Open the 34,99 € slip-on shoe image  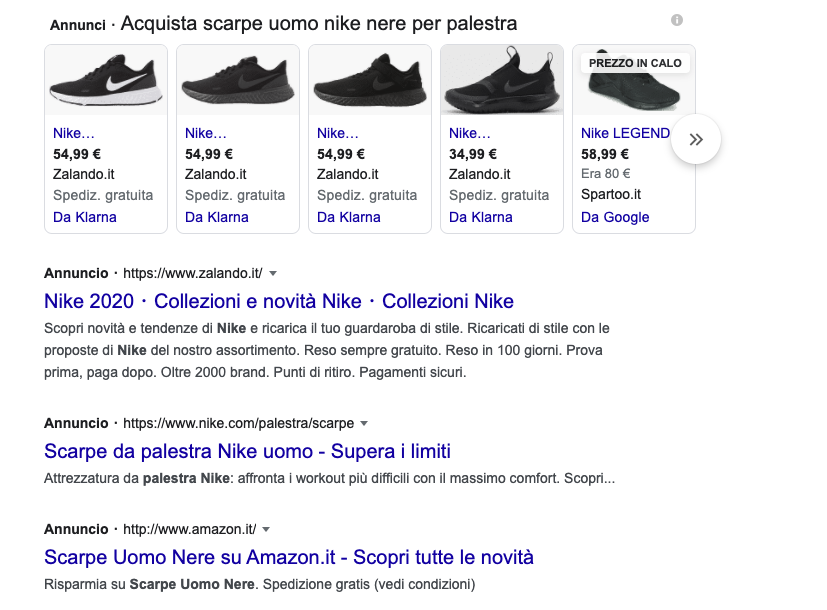coord(502,82)
